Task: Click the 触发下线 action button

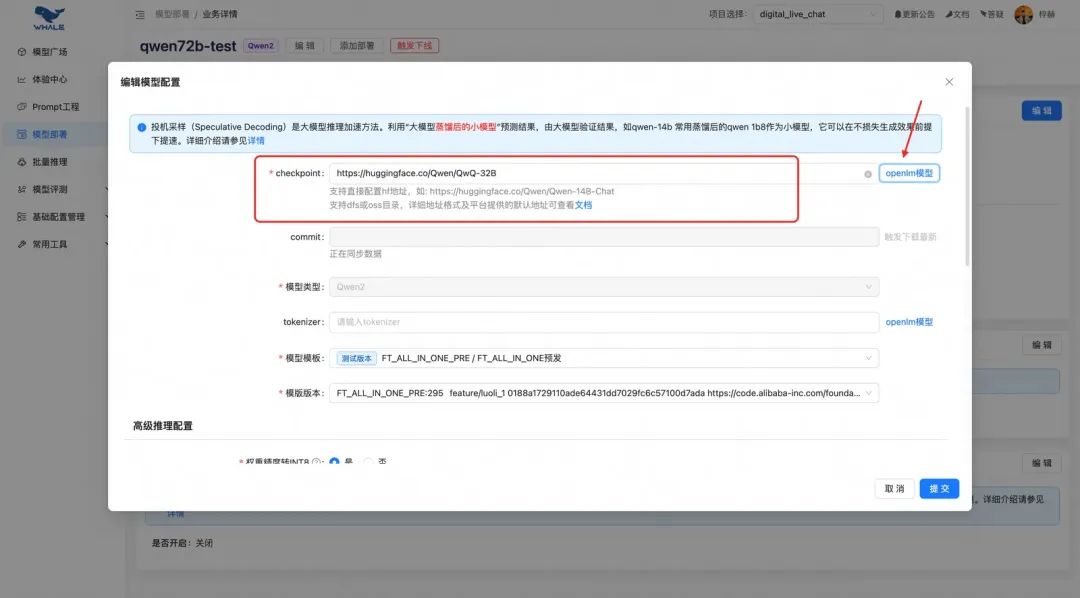Action: click(414, 45)
